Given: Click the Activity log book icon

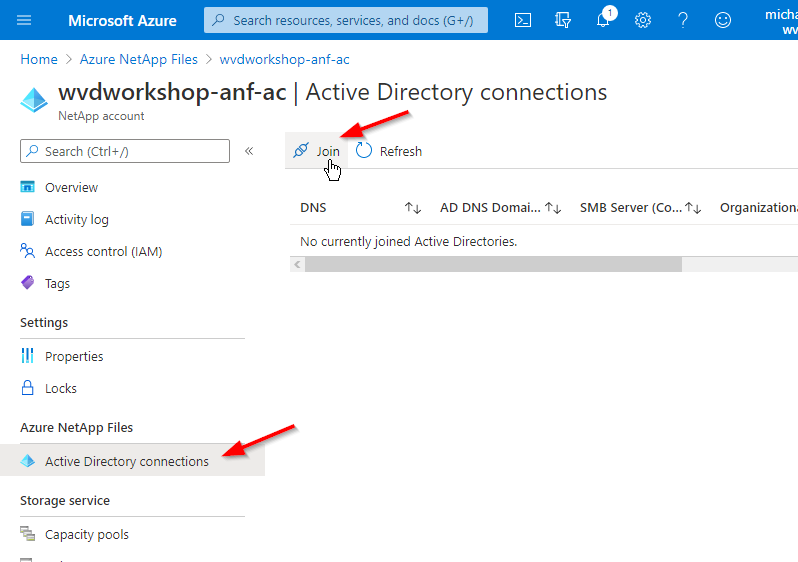Looking at the screenshot, I should tap(27, 219).
